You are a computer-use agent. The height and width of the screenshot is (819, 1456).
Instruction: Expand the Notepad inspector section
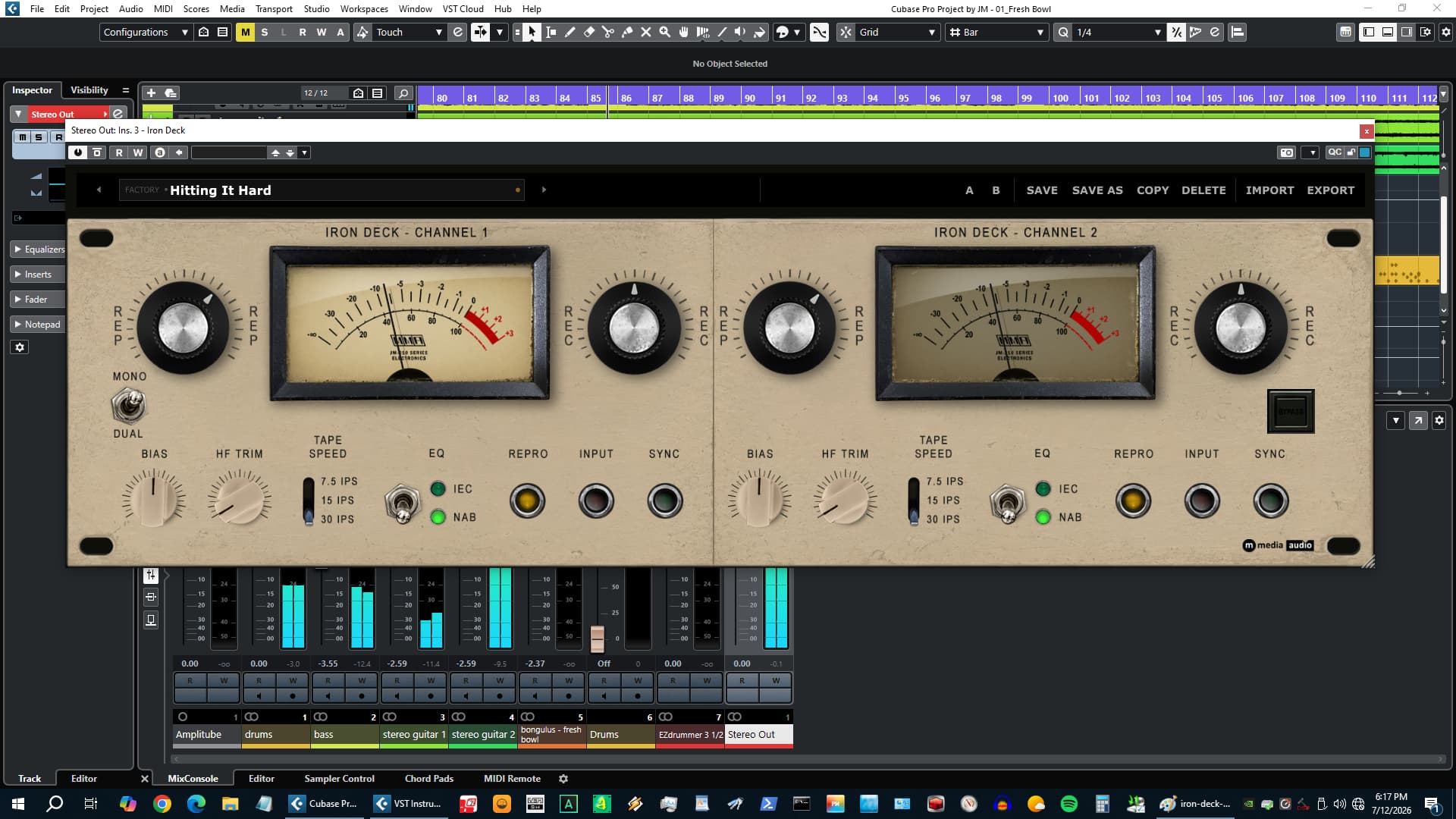tap(38, 325)
